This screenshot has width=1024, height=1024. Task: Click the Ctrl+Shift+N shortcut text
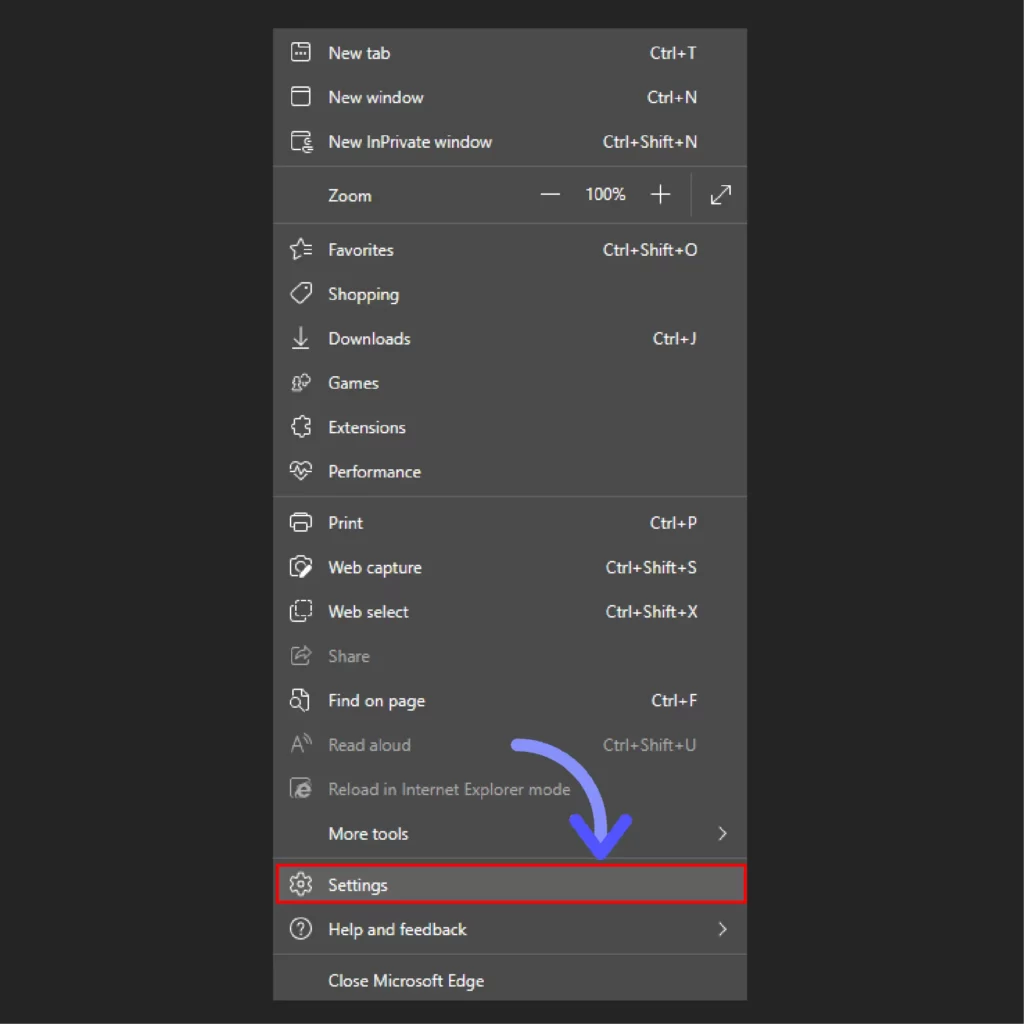click(650, 142)
